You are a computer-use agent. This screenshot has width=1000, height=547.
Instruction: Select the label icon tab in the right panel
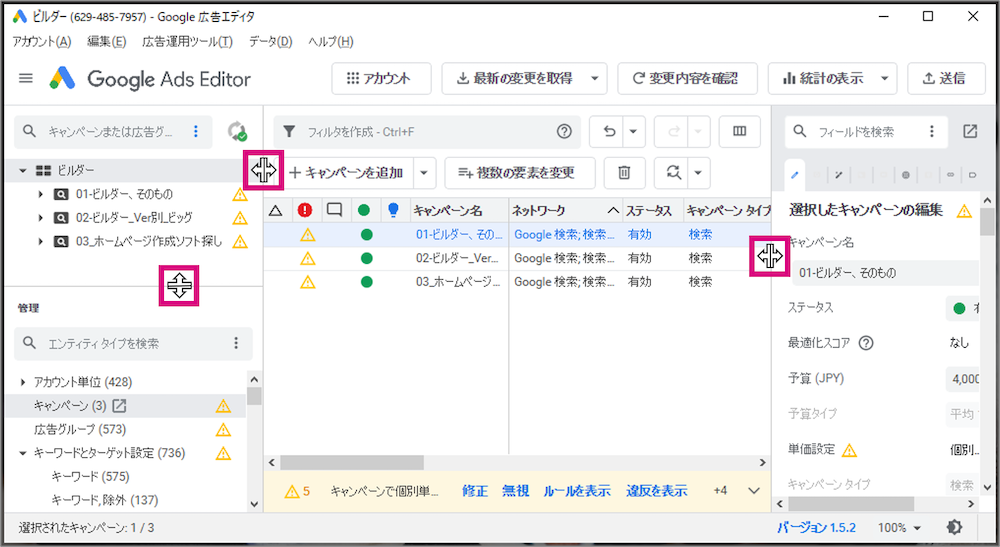[x=973, y=175]
